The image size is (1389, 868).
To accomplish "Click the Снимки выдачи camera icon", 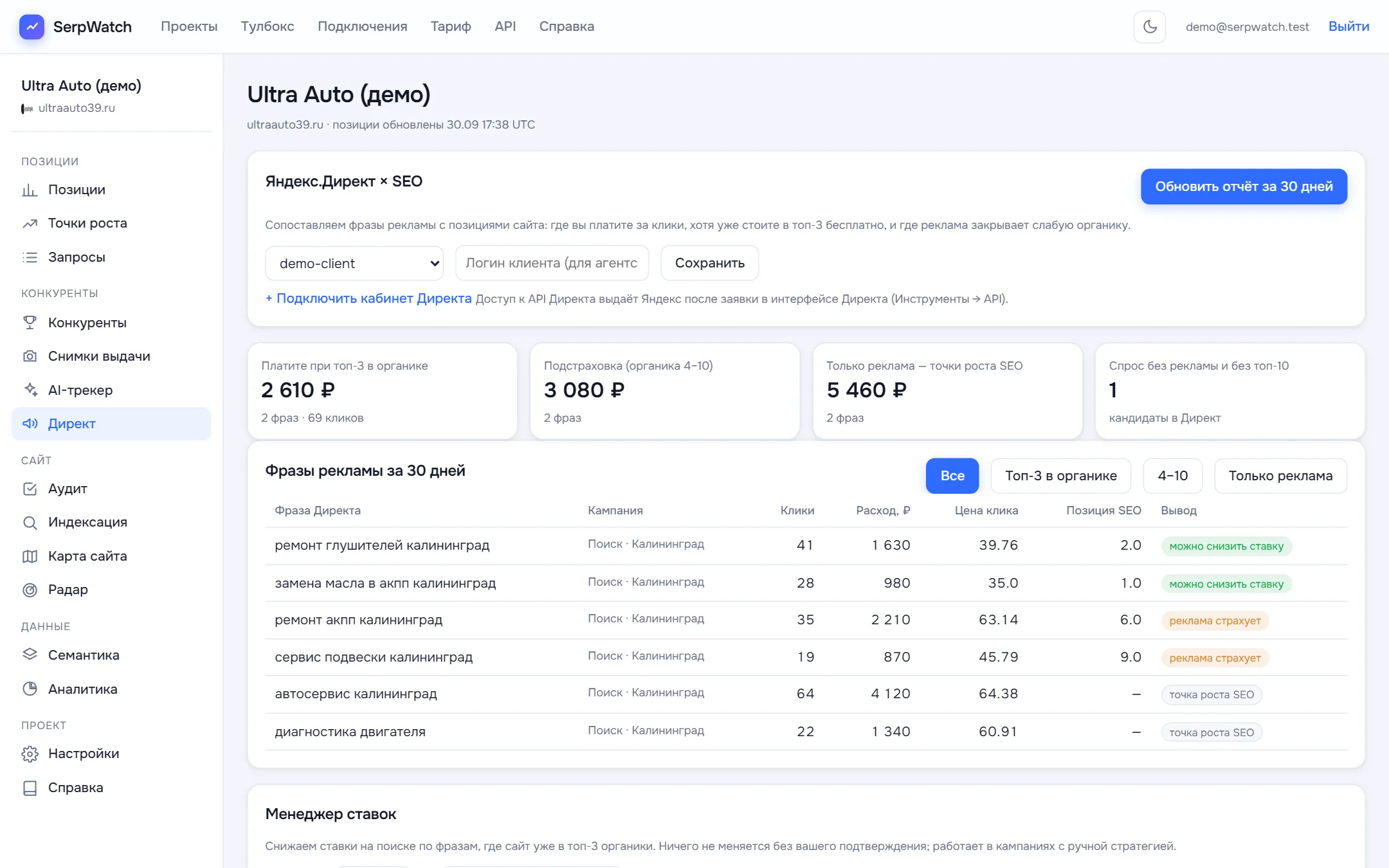I will [30, 356].
